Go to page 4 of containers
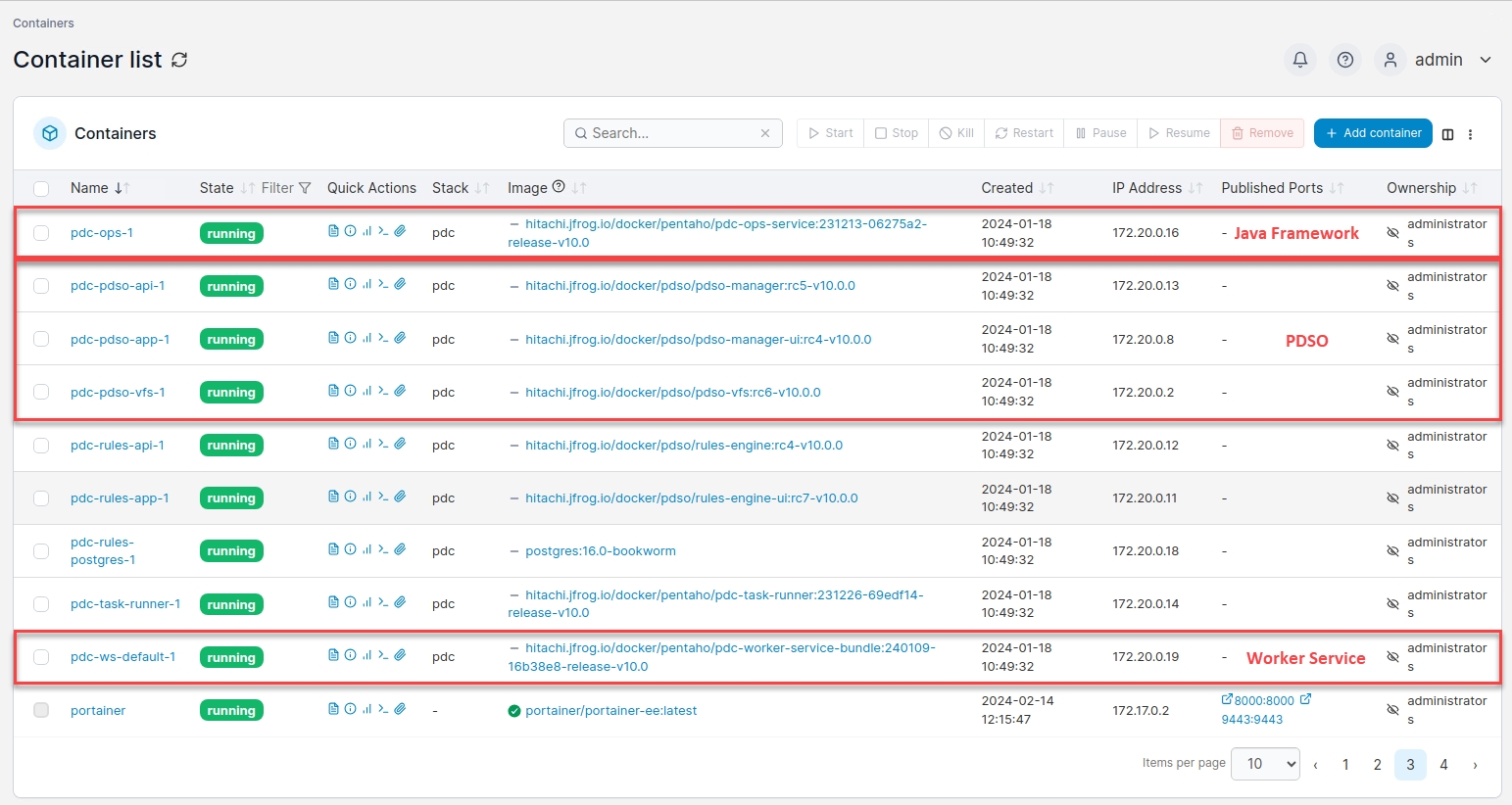1512x805 pixels. pos(1443,765)
